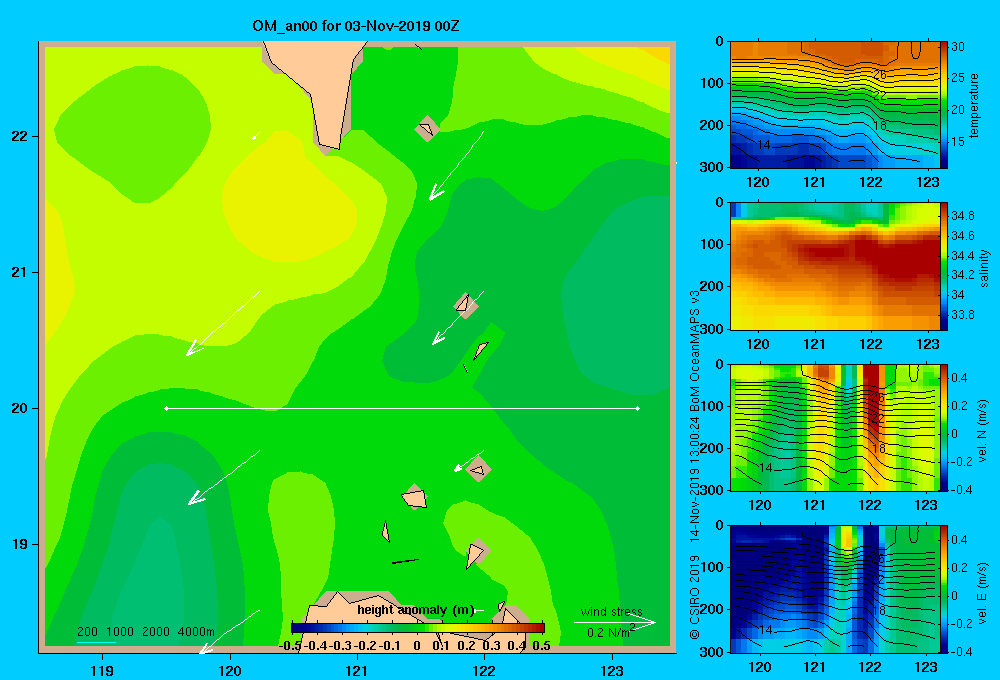This screenshot has width=1000, height=680.
Task: Click the wind arrow near 22°N 121.8°E
Action: (456, 166)
